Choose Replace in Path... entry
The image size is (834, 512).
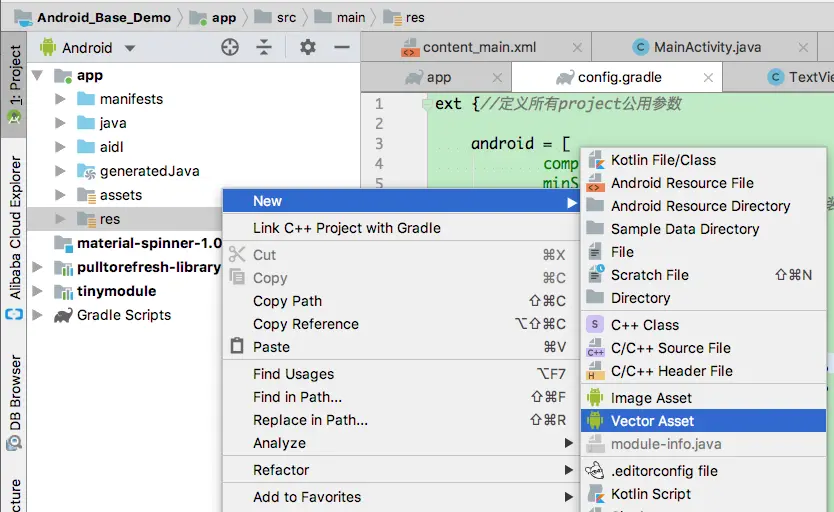coord(401,419)
